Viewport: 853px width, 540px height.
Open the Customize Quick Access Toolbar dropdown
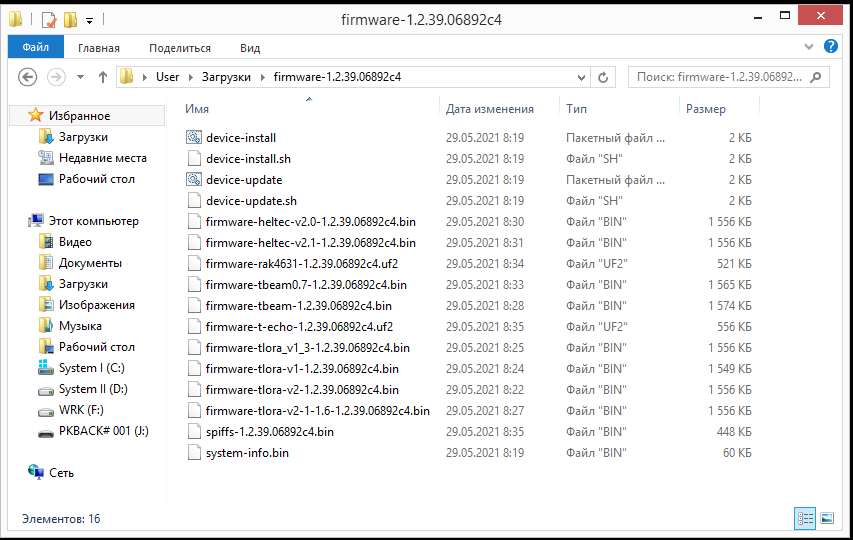tap(89, 21)
